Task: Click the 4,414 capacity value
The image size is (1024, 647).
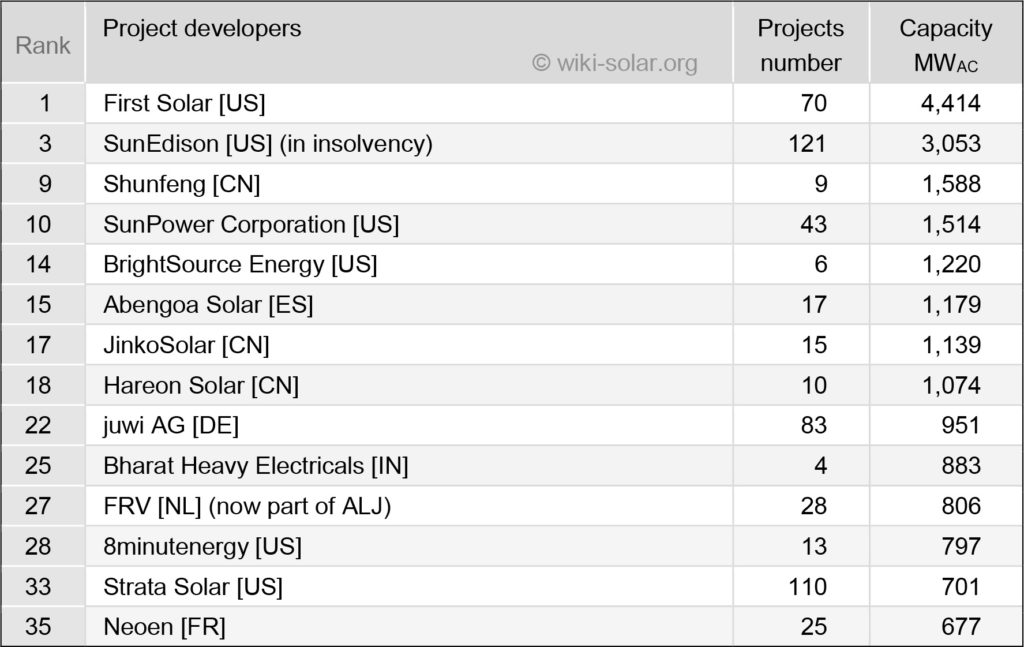Action: click(x=951, y=103)
